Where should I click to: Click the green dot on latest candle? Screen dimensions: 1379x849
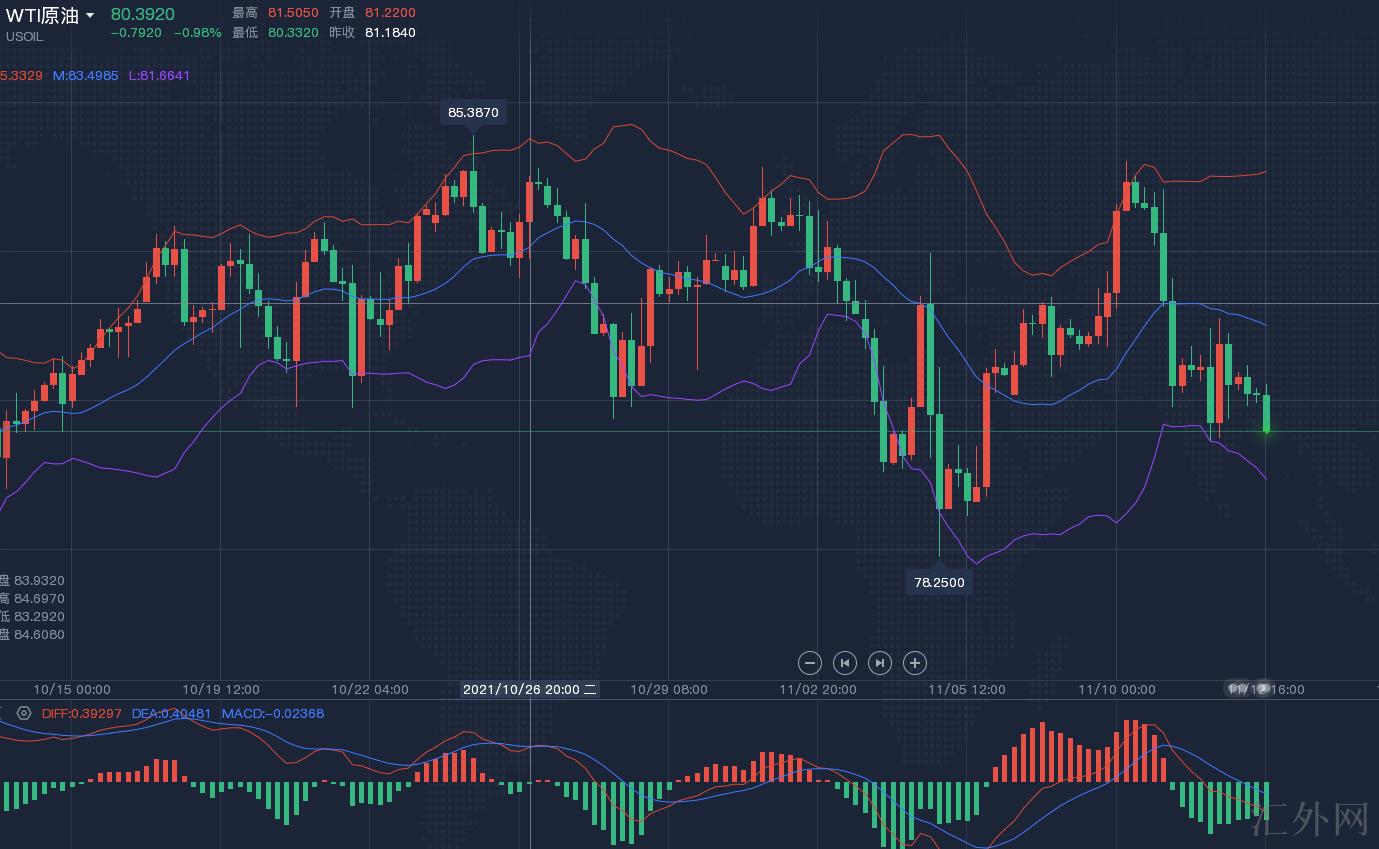[1266, 431]
